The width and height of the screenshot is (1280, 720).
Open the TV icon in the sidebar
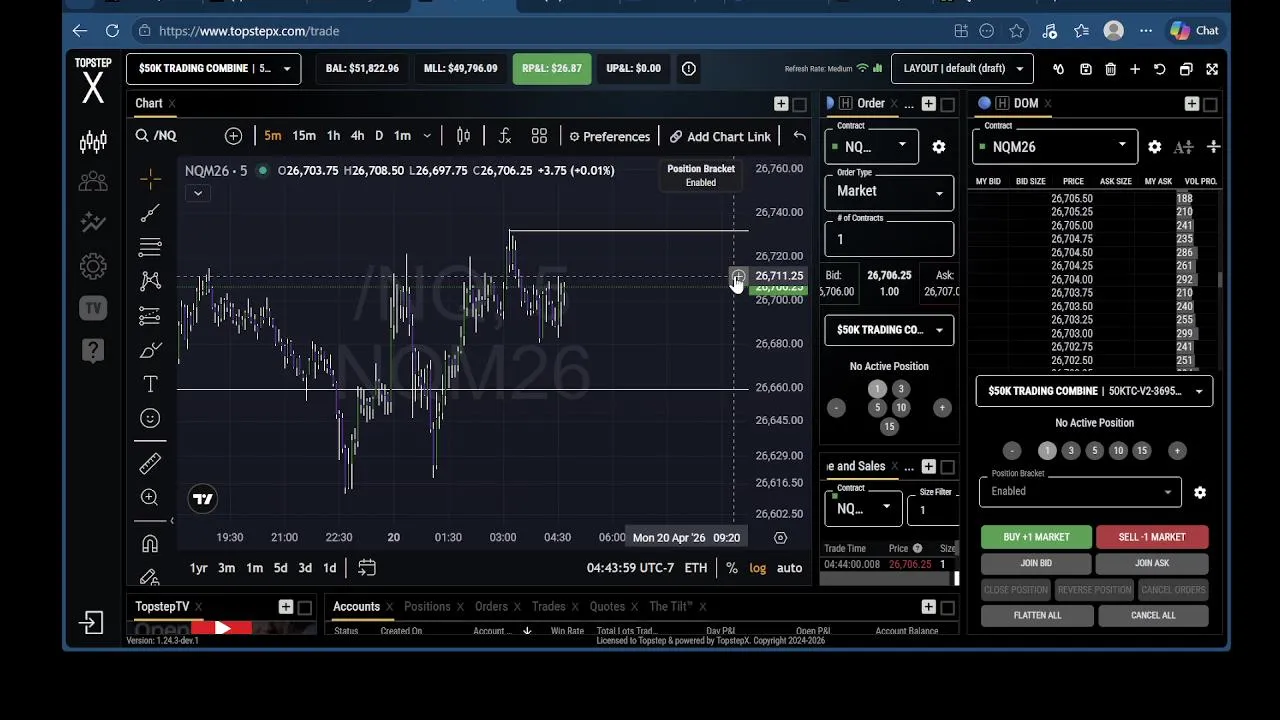pyautogui.click(x=93, y=308)
